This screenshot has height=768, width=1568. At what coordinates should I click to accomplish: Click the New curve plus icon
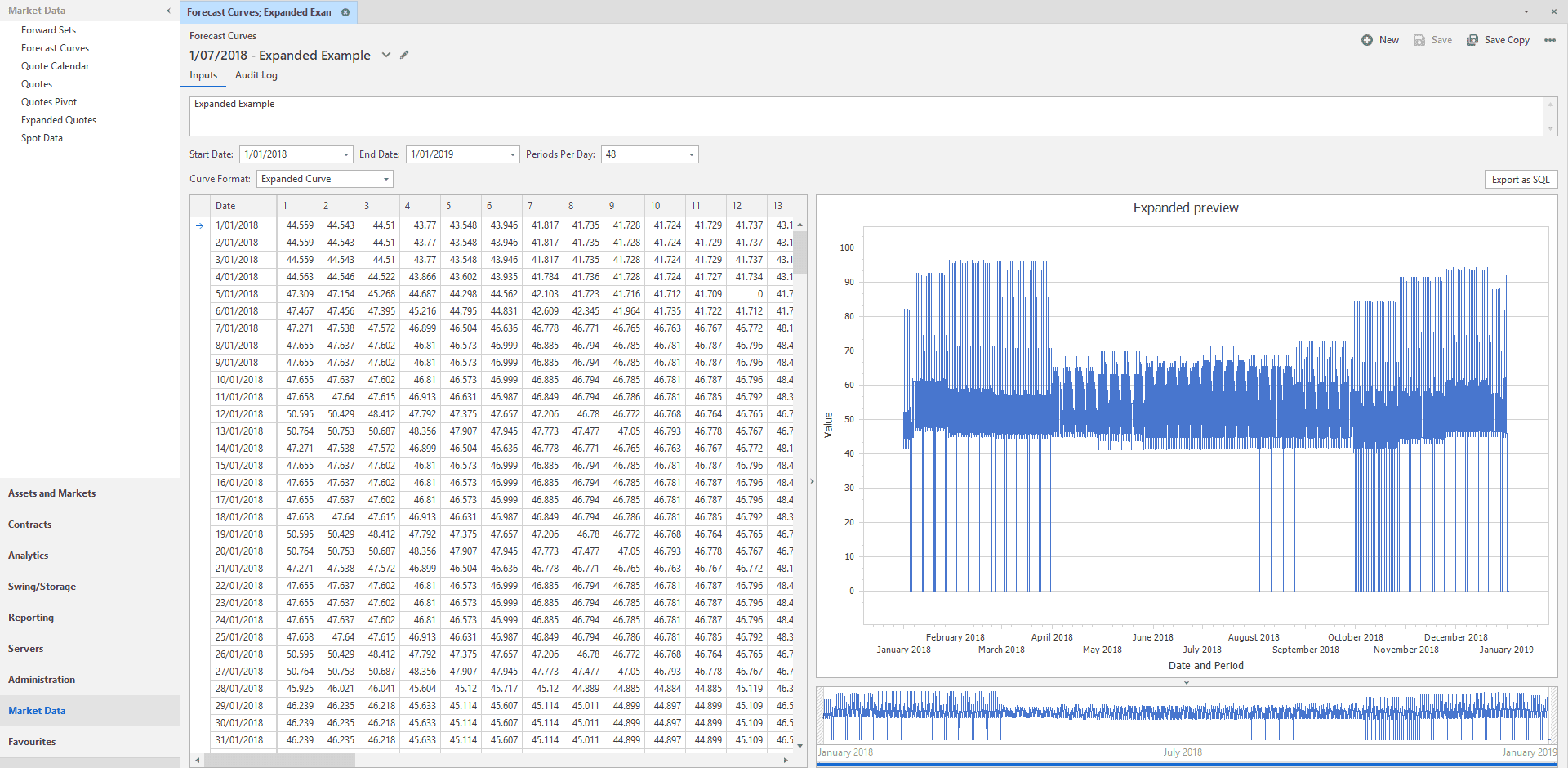click(x=1367, y=40)
